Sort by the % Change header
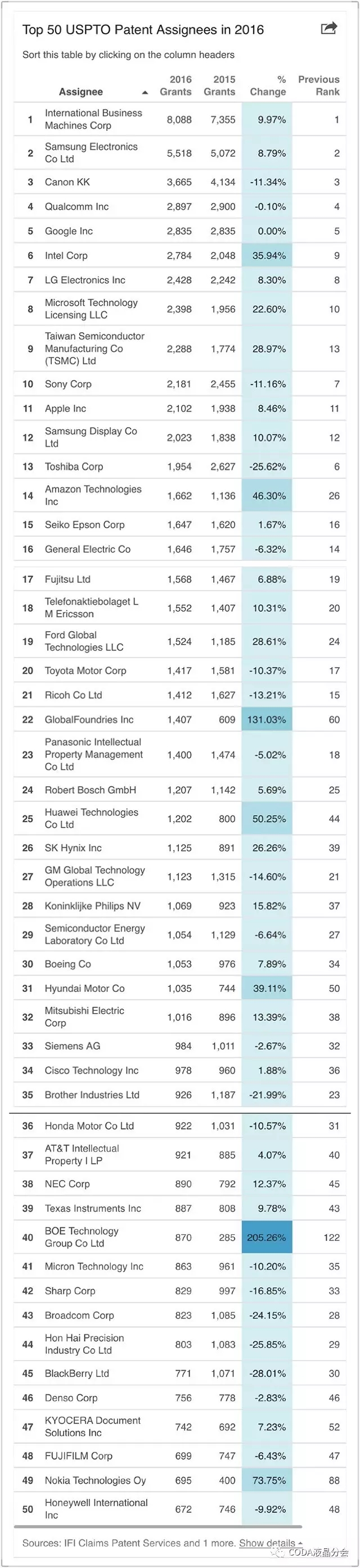Image resolution: width=360 pixels, height=1568 pixels. click(x=267, y=86)
